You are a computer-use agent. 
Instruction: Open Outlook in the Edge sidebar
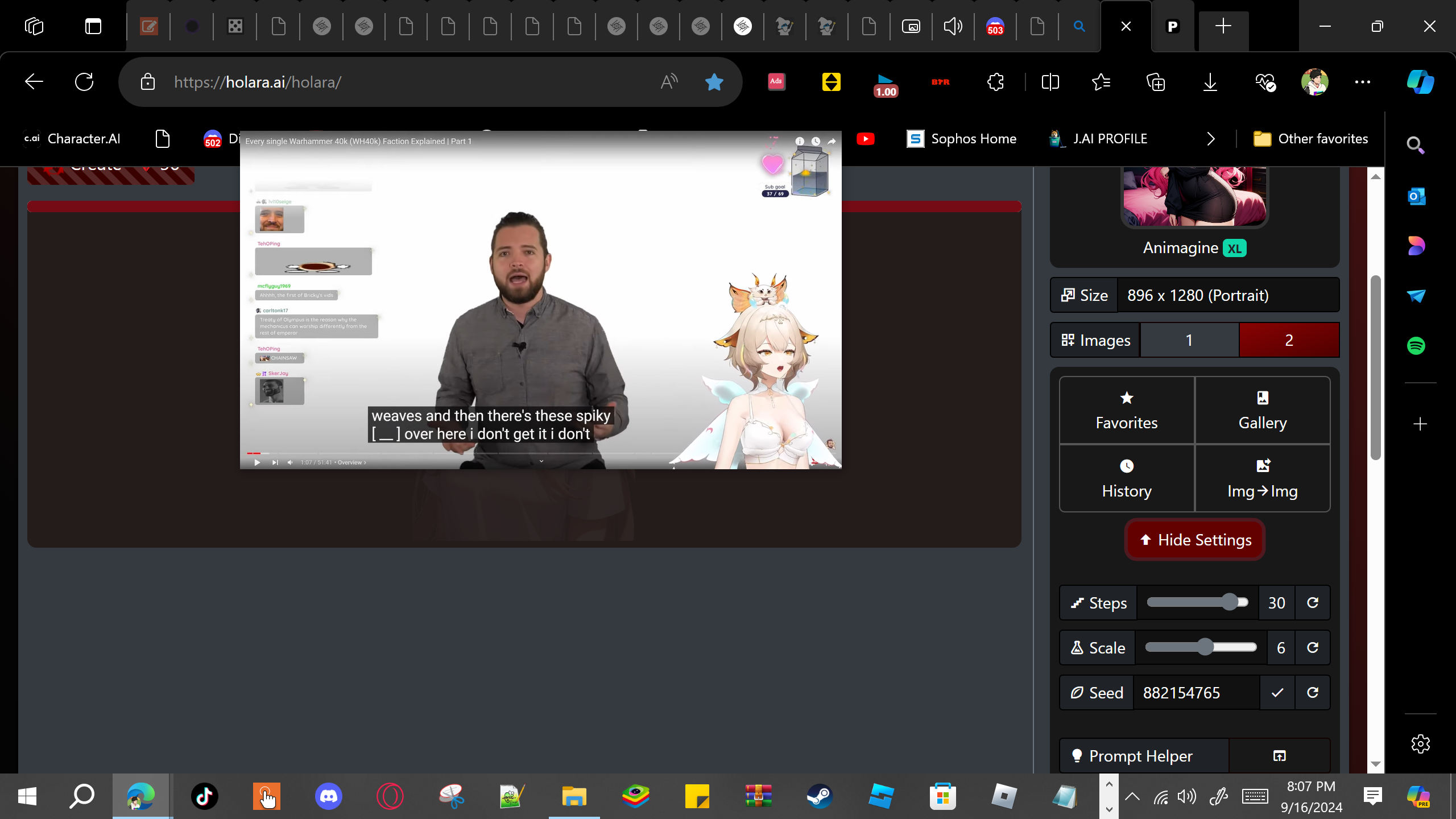[x=1416, y=196]
